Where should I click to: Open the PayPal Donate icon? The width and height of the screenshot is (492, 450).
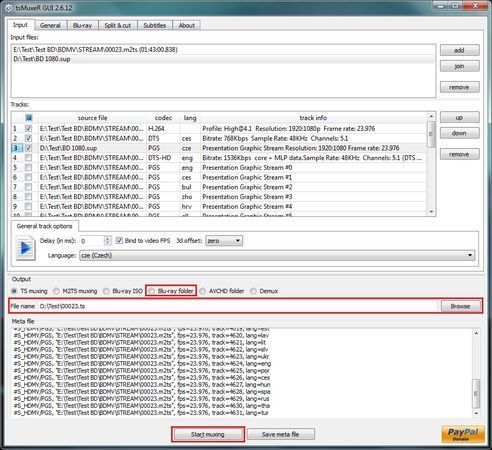tap(462, 434)
